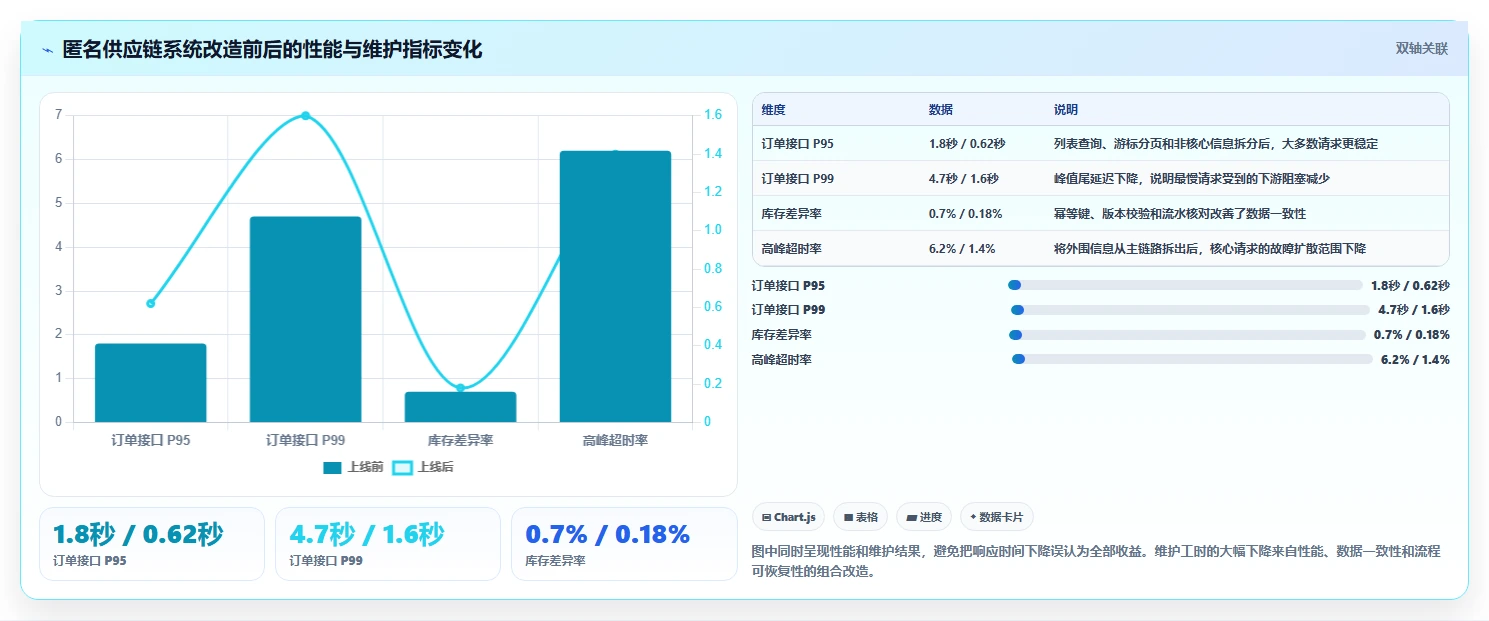The width and height of the screenshot is (1489, 621).
Task: Click the description starting 峰值尾延迟下降
Action: point(1191,179)
